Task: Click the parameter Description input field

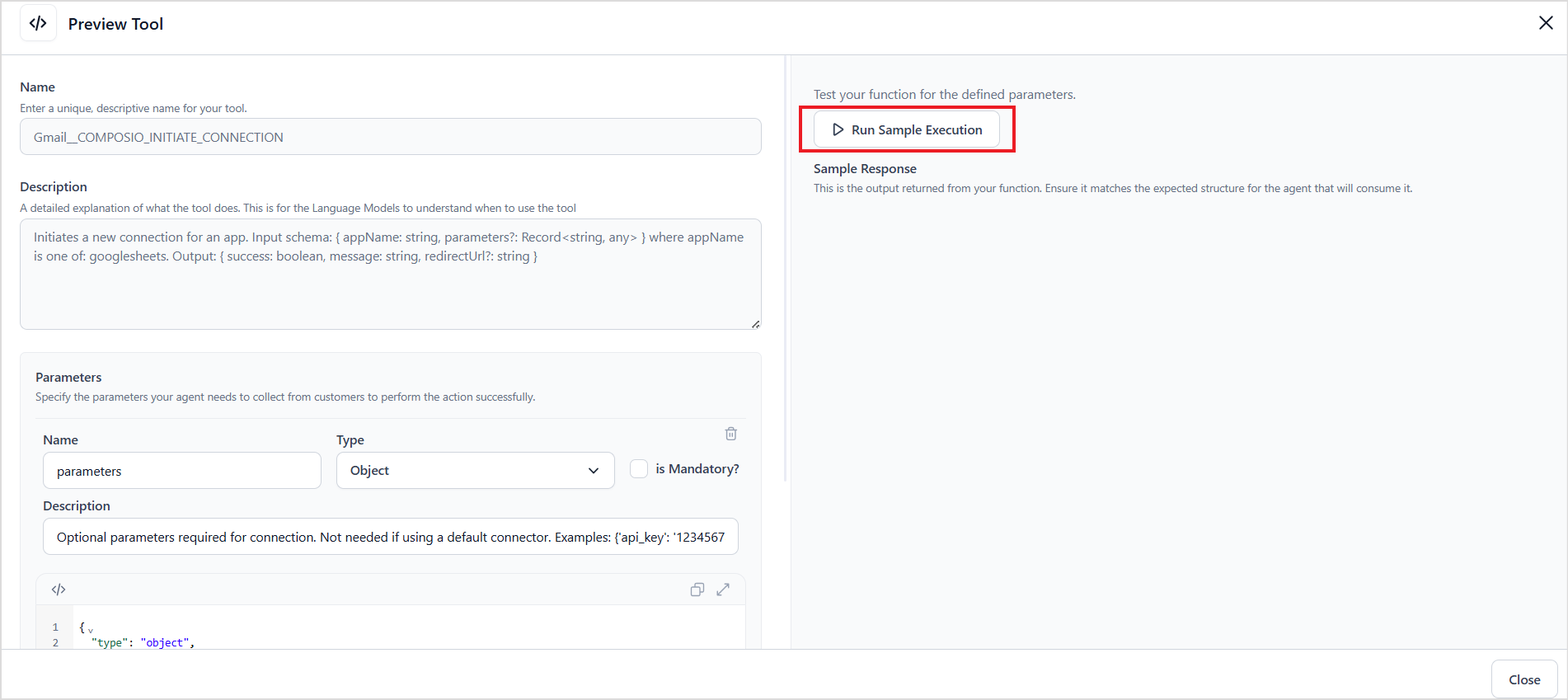Action: pos(390,537)
